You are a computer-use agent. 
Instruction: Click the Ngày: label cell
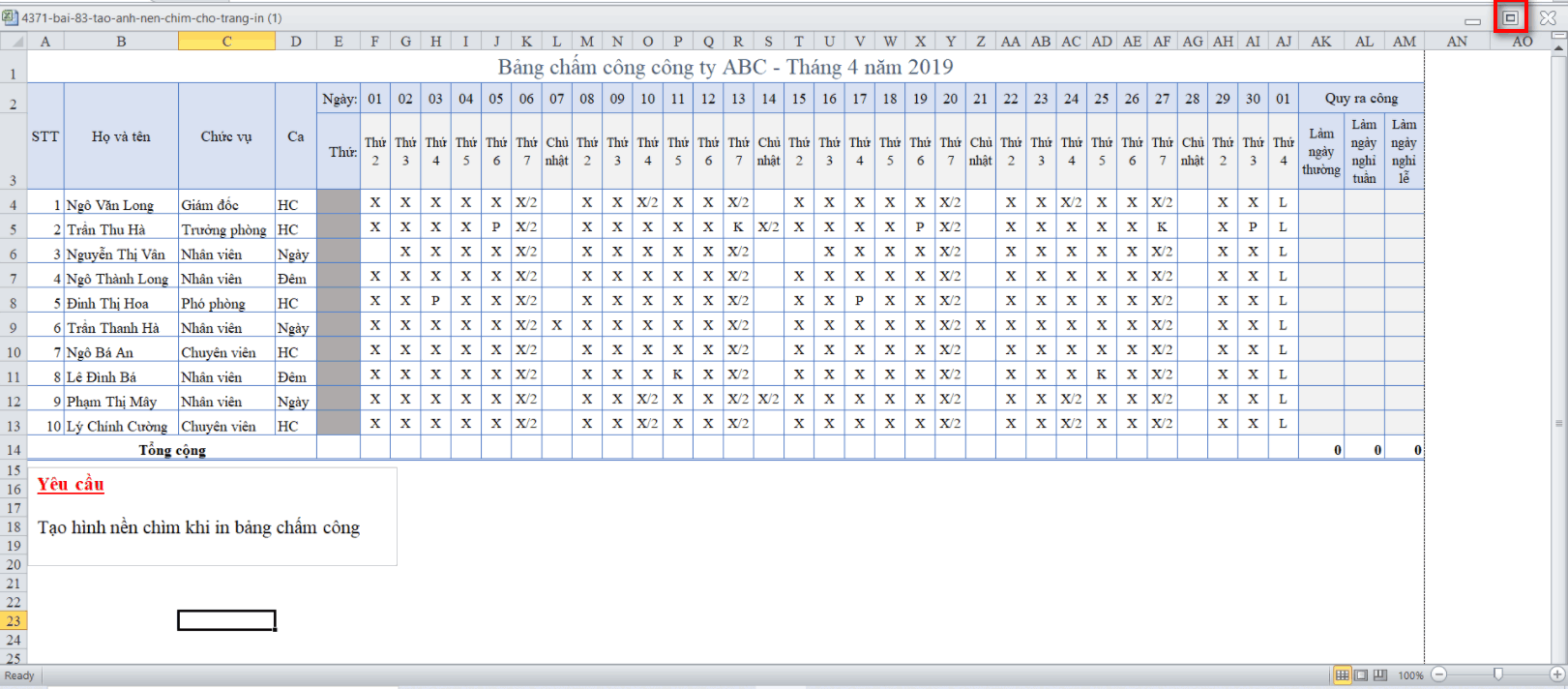339,99
